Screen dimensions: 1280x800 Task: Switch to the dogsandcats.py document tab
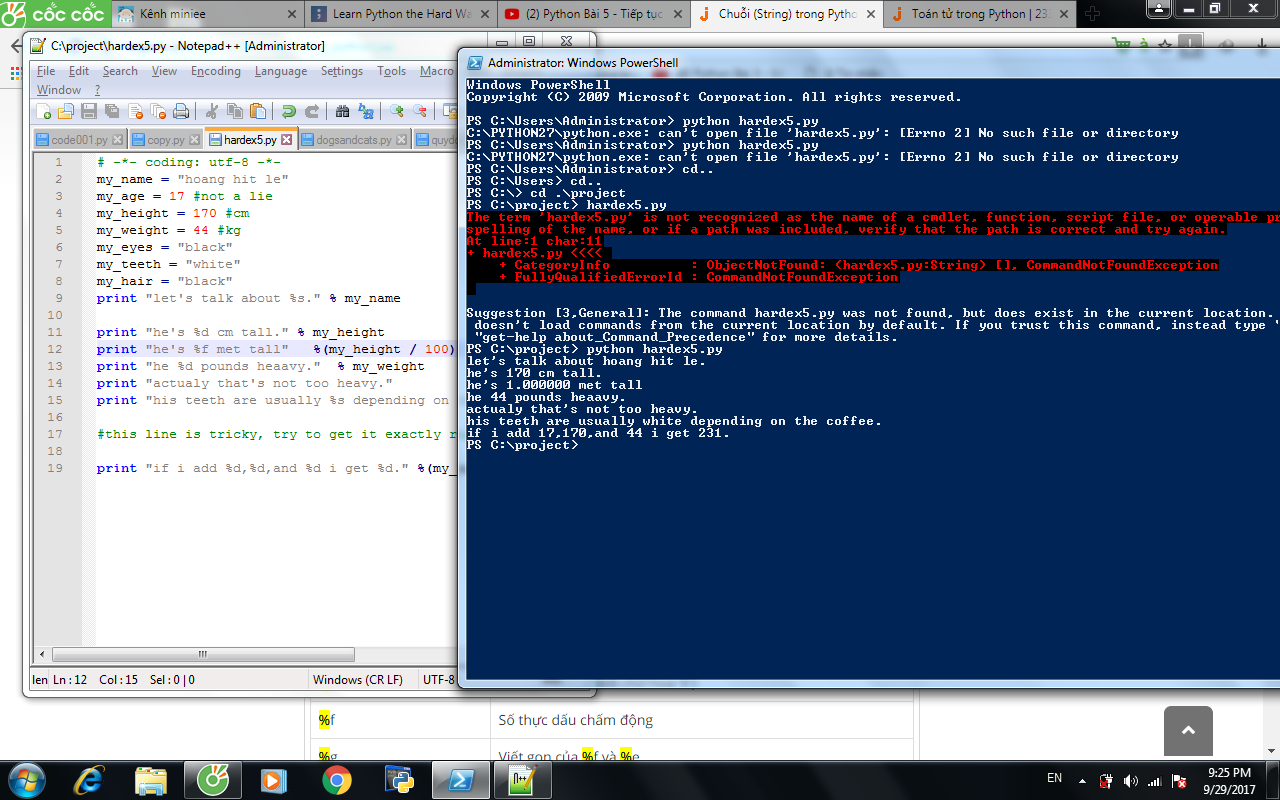(x=353, y=140)
